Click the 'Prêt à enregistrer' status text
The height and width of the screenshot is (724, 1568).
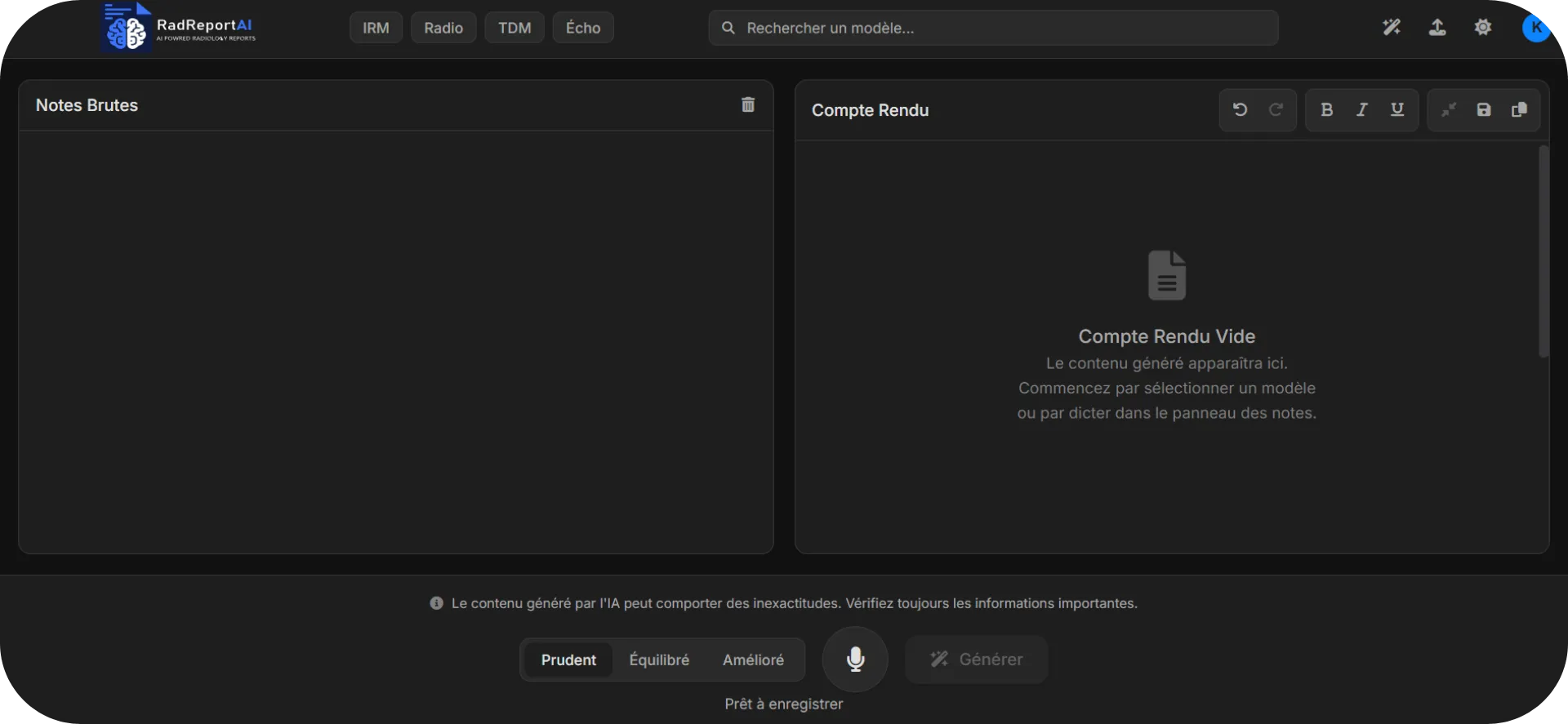click(784, 704)
